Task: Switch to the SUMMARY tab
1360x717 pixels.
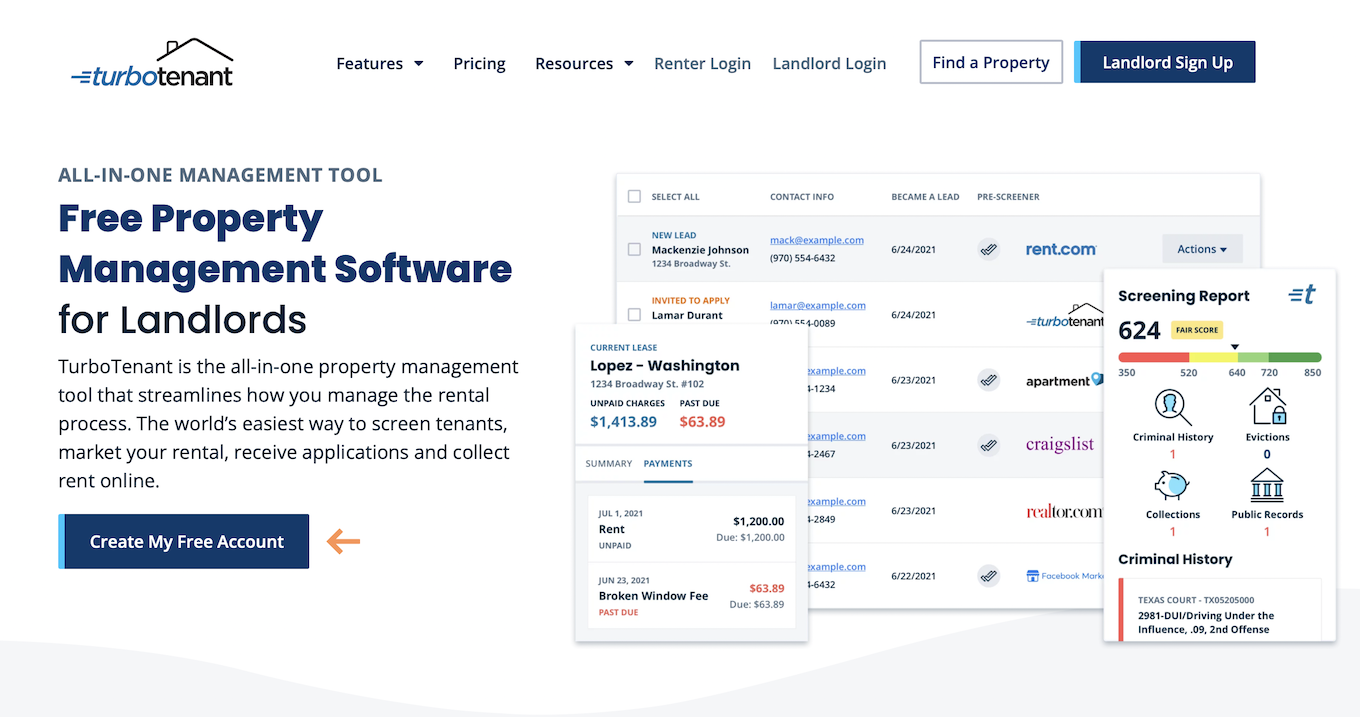Action: [x=609, y=463]
